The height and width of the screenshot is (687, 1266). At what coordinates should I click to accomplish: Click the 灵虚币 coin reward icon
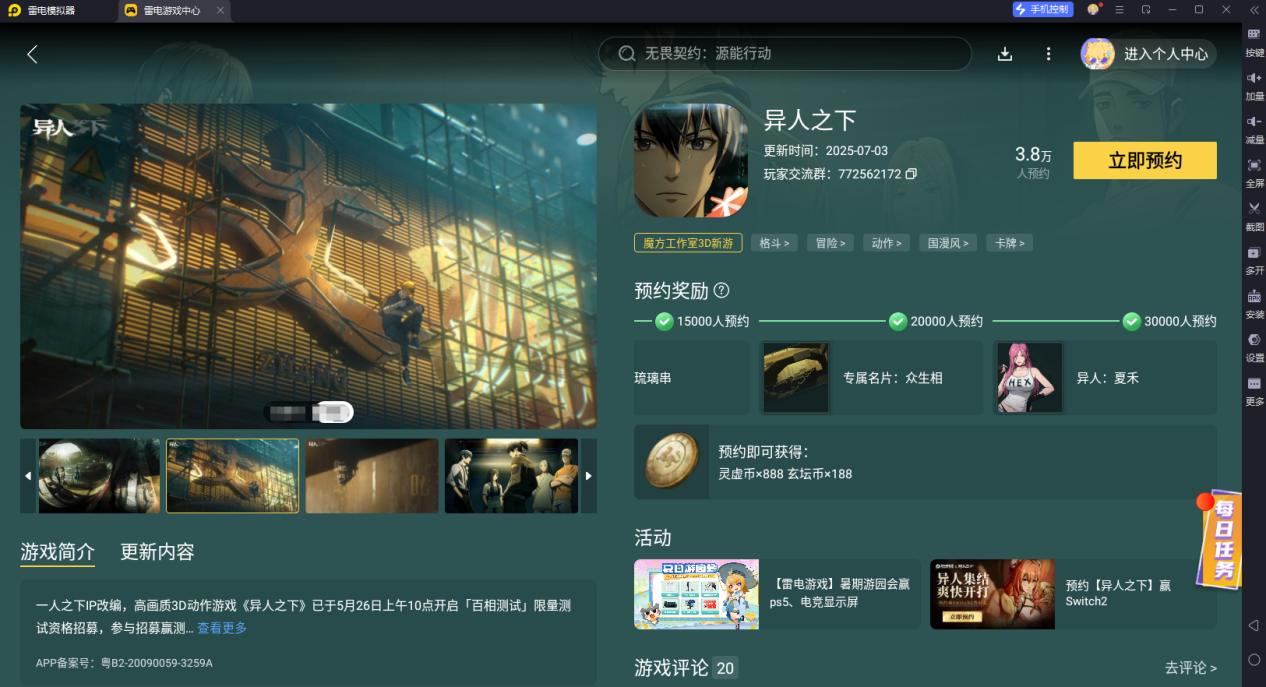(x=671, y=461)
